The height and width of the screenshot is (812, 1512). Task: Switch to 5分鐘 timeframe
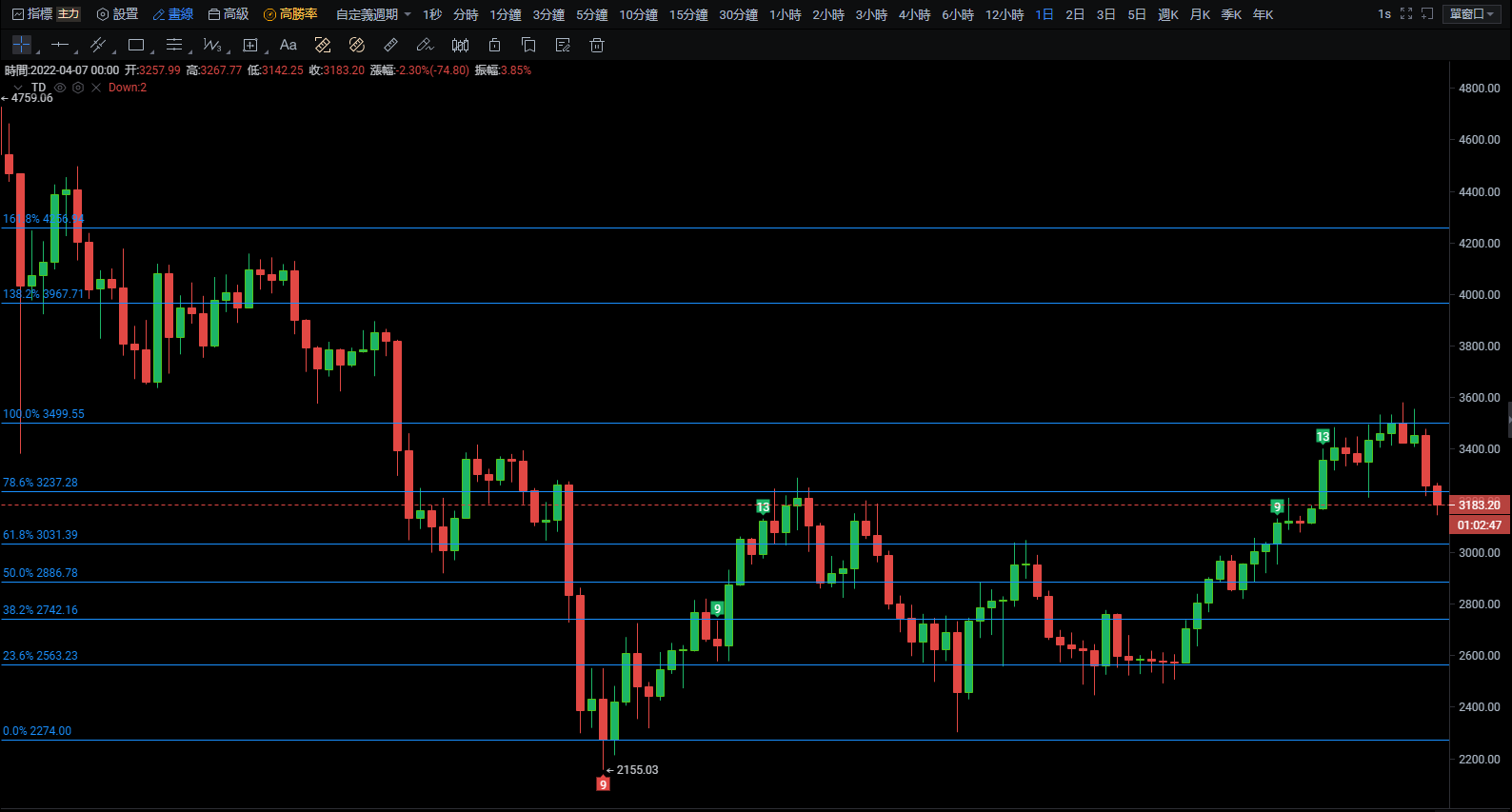[x=591, y=14]
